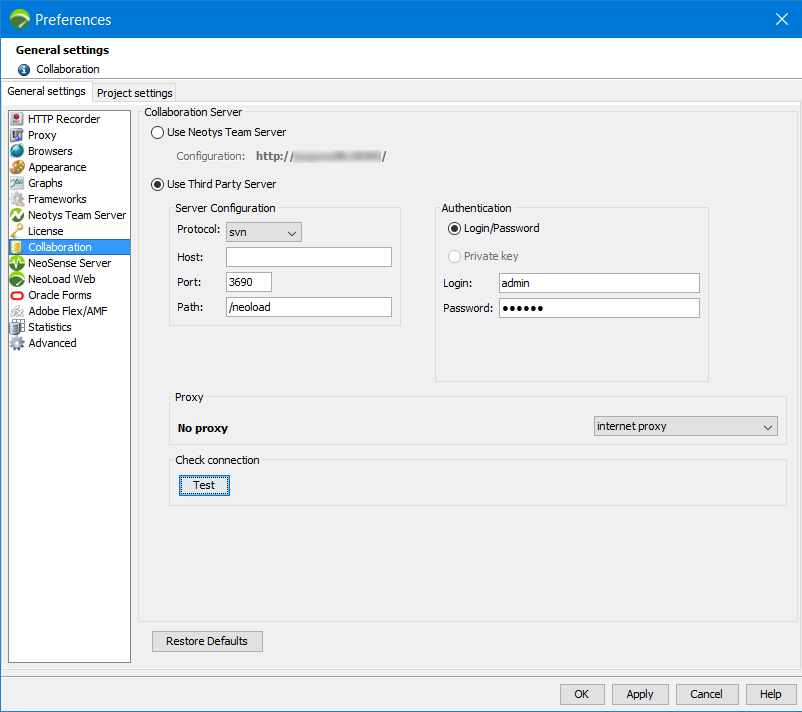Open the internet proxy dropdown
Viewport: 802px width, 712px height.
tap(685, 426)
